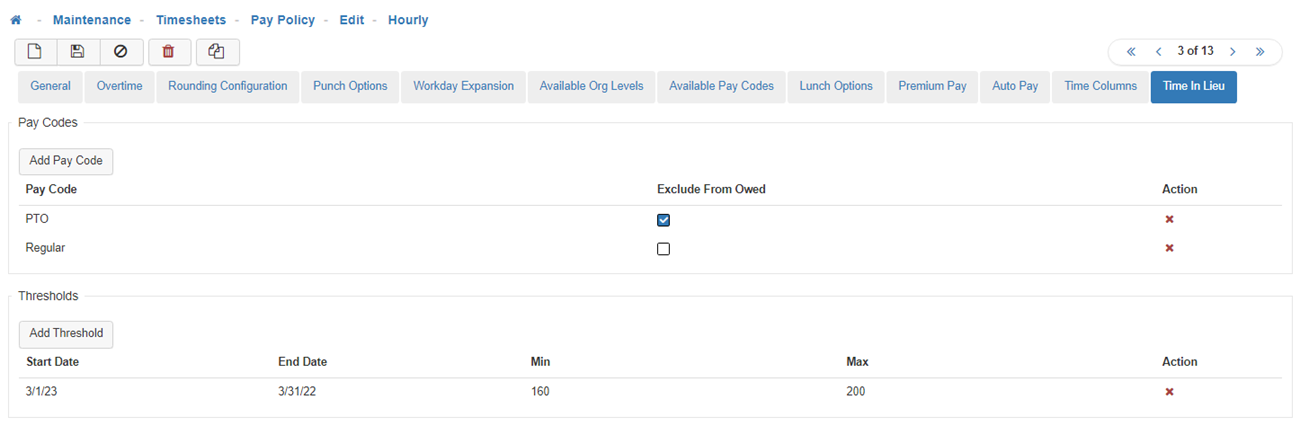Open the Pay Policy breadcrumb link

[x=283, y=20]
